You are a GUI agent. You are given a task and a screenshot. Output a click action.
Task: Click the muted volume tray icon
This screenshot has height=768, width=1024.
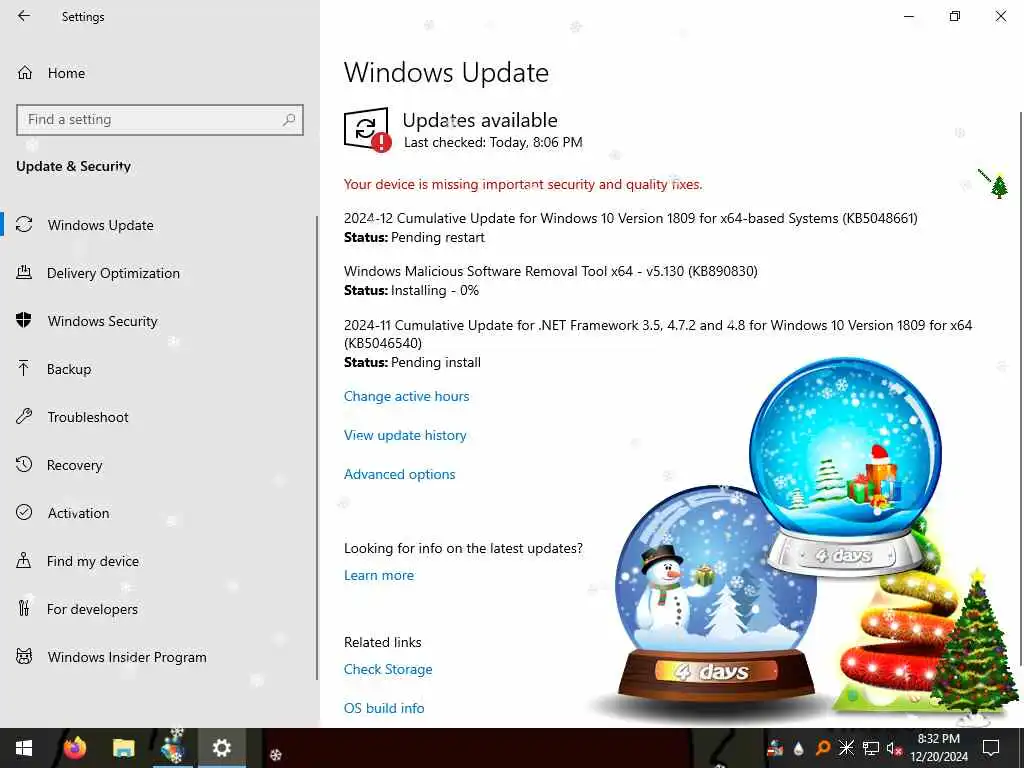[x=894, y=748]
